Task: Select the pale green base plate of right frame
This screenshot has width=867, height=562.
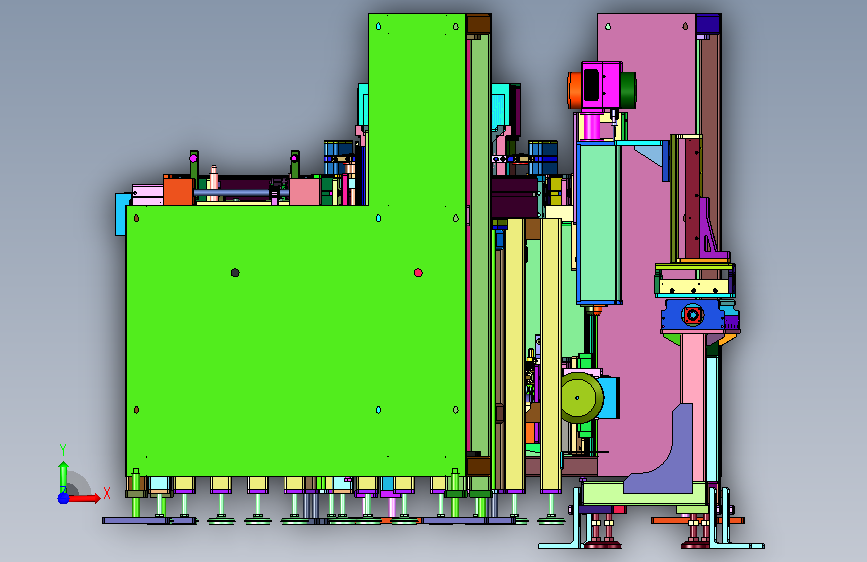Action: [x=644, y=494]
